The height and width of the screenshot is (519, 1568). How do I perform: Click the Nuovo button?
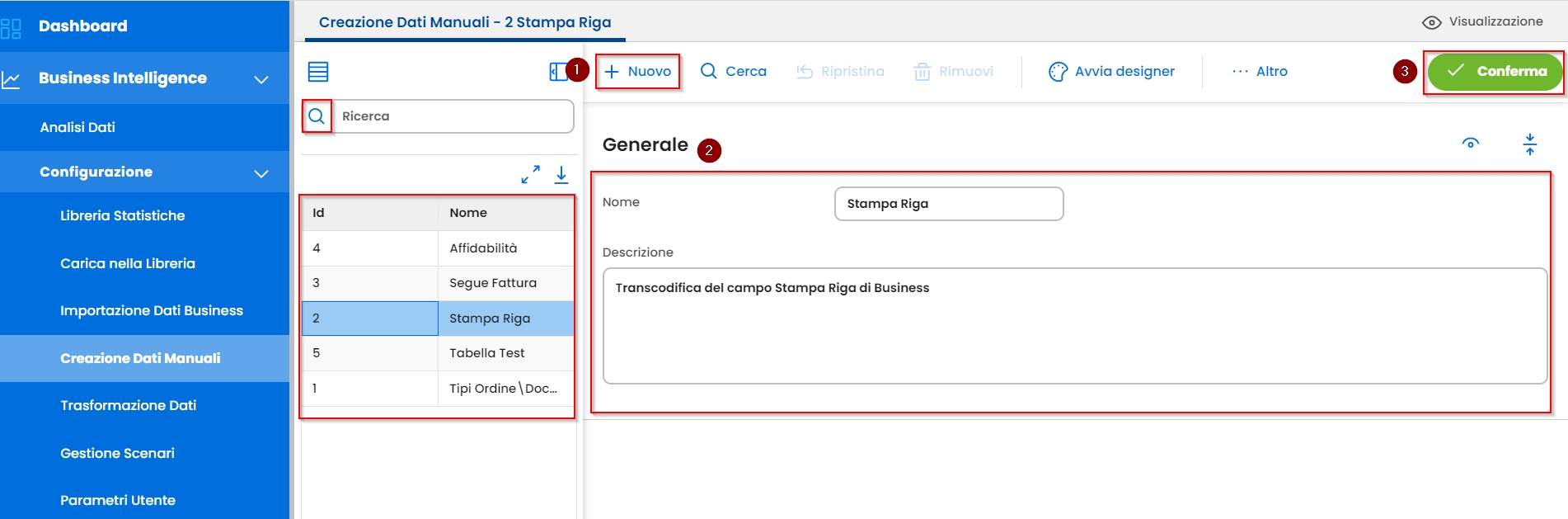coord(638,72)
